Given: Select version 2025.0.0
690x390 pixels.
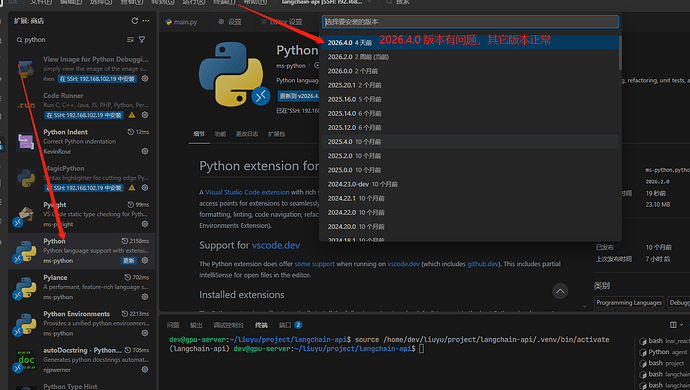Looking at the screenshot, I should (470, 170).
